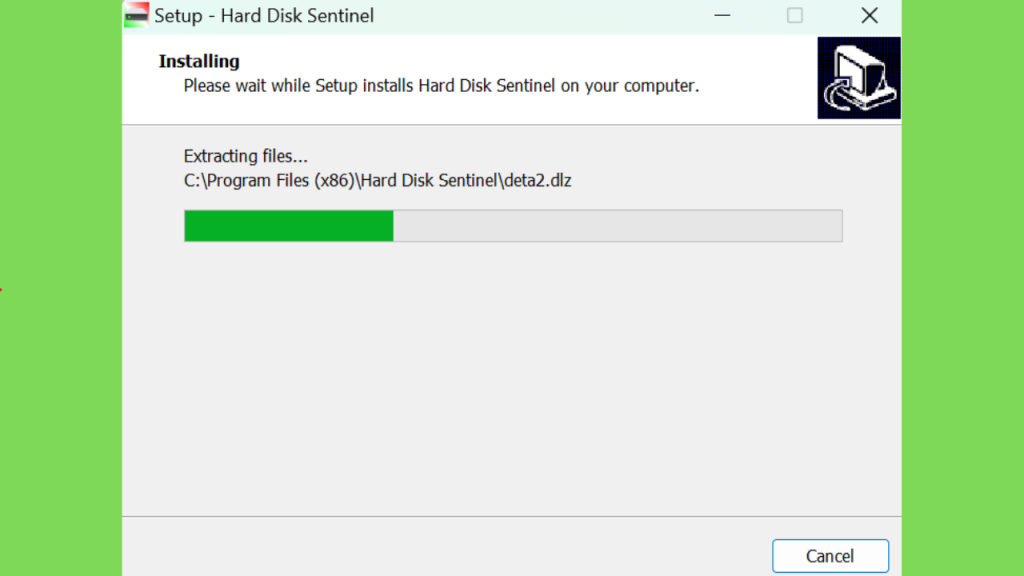
Task: Click the "Hard Disk Sentinel" folder name in path
Action: (x=430, y=181)
